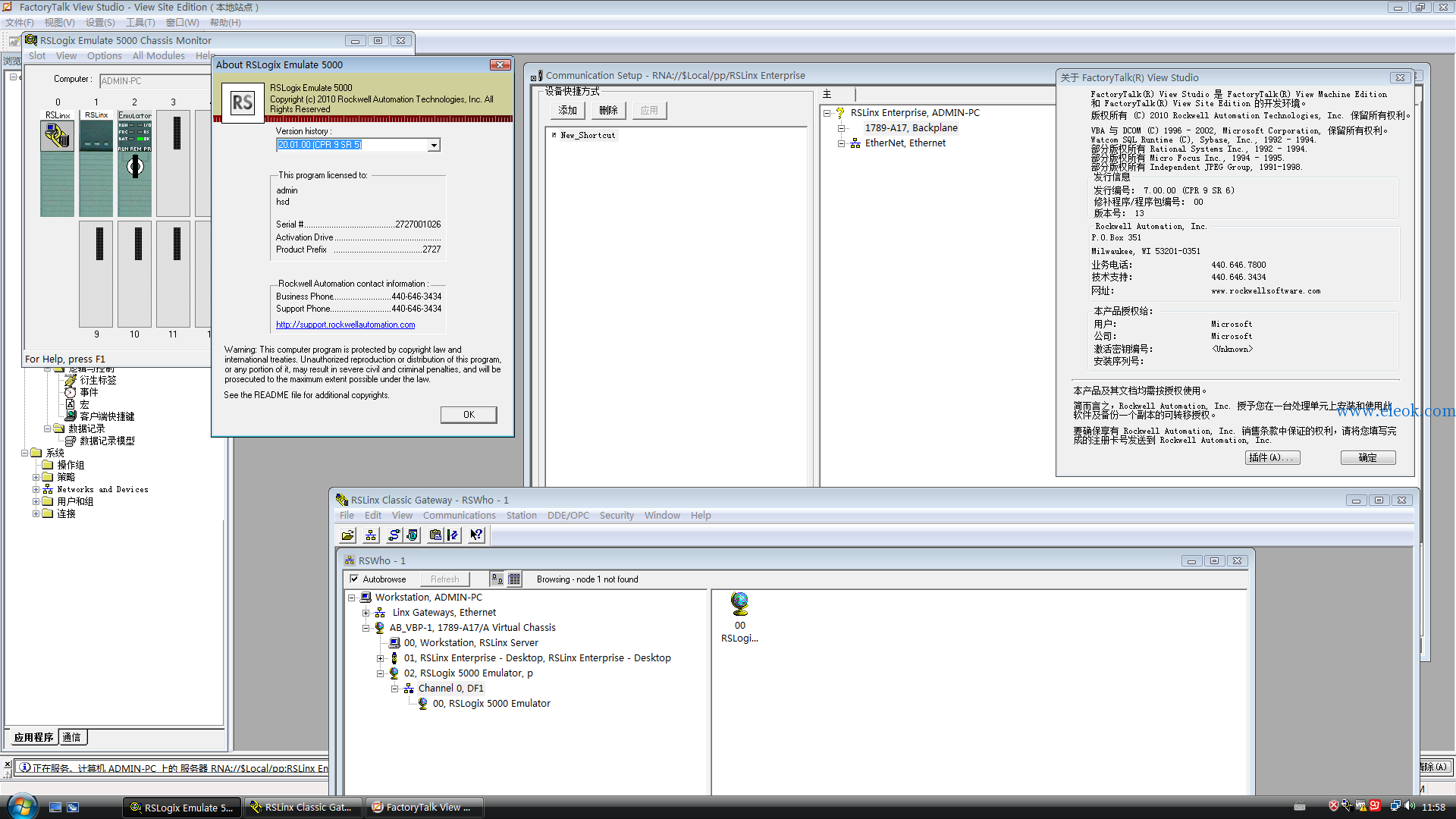Open the Station menu in RSLinx

click(x=521, y=516)
